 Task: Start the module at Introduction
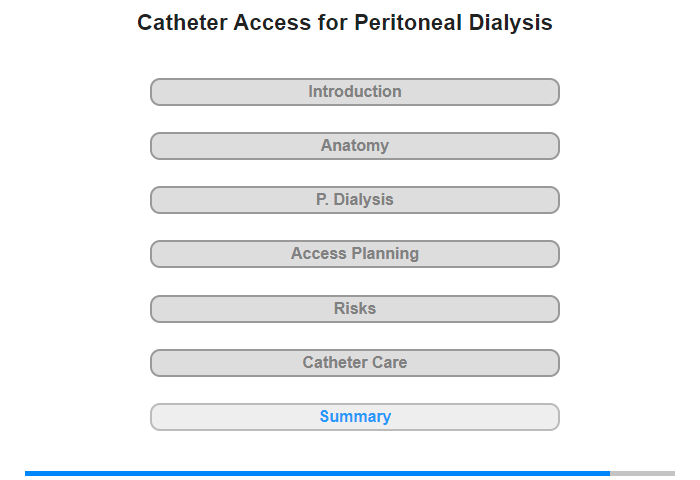click(354, 92)
